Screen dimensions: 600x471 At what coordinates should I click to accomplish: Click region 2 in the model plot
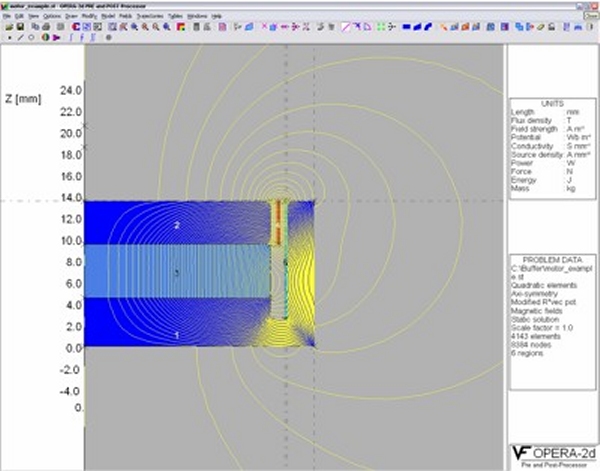click(177, 226)
